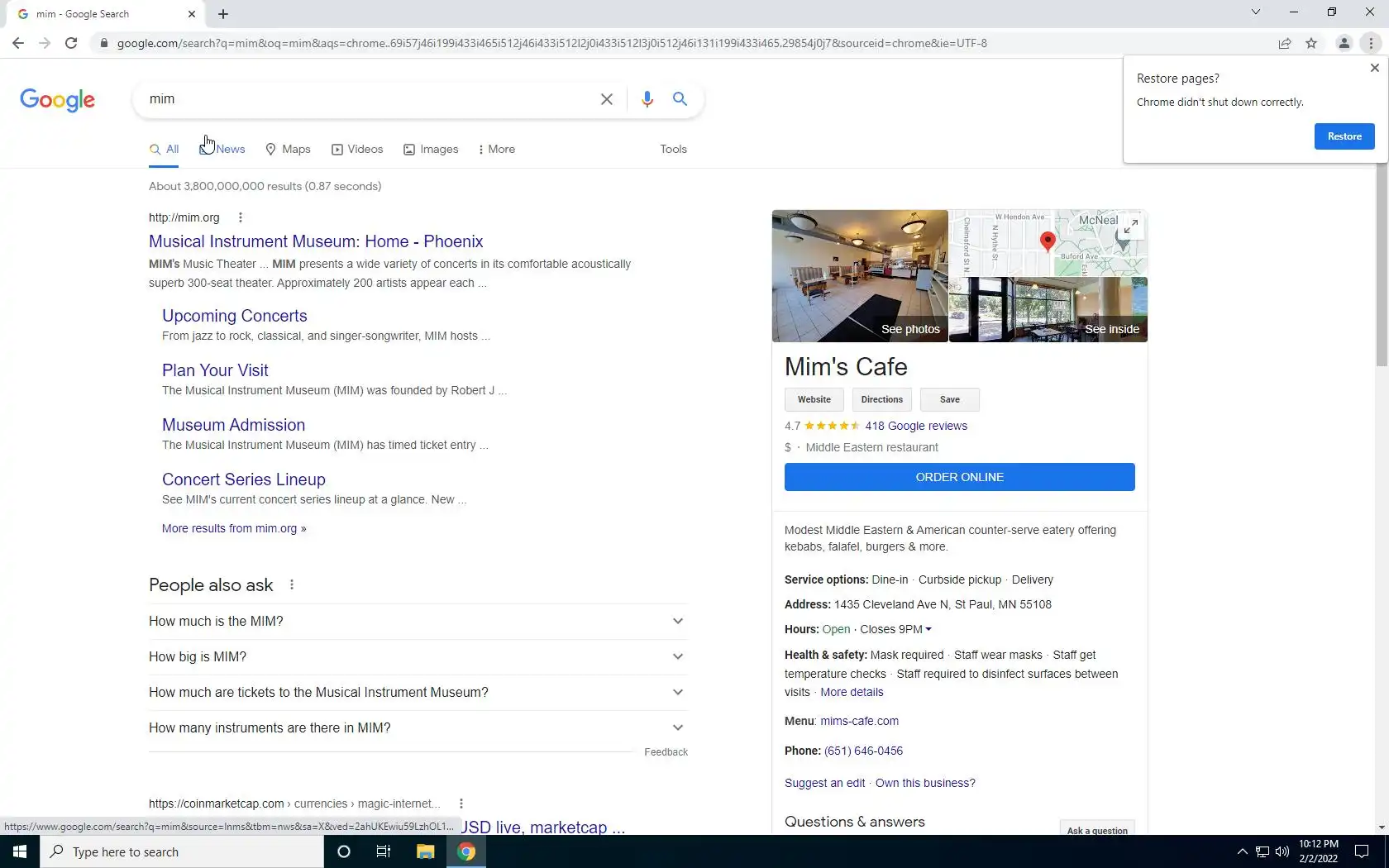
Task: Click the Ask a question button
Action: coord(1097,827)
